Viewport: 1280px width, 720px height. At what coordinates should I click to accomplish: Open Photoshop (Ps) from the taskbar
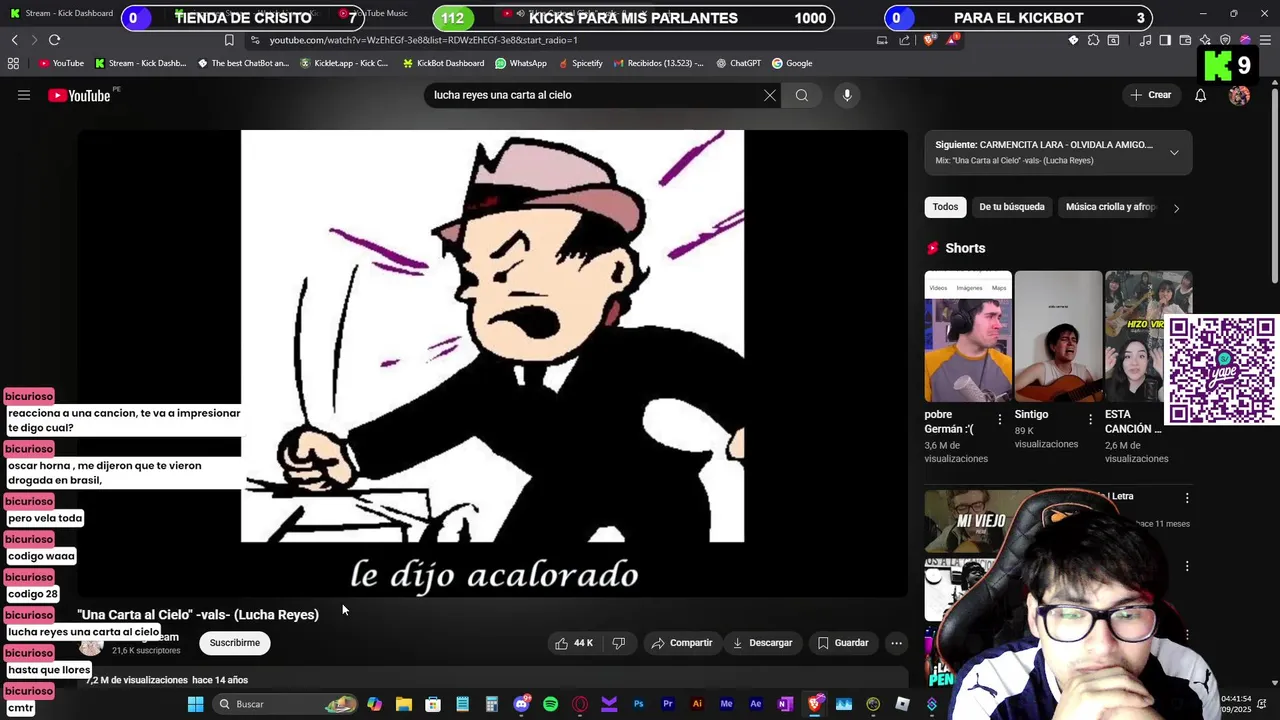(x=638, y=704)
